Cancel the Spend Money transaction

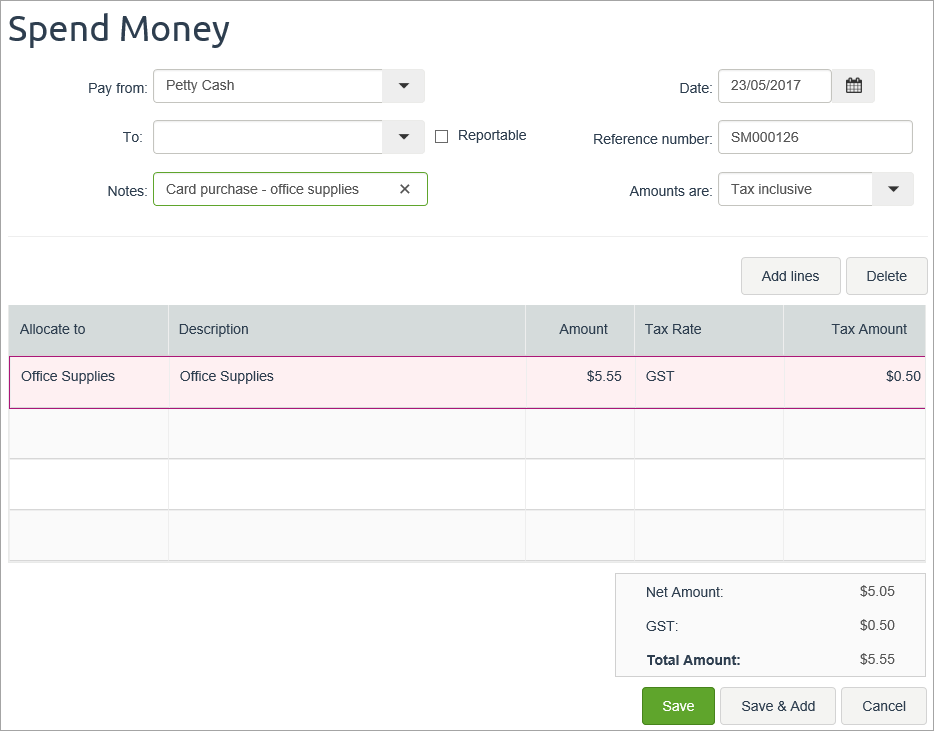(883, 706)
